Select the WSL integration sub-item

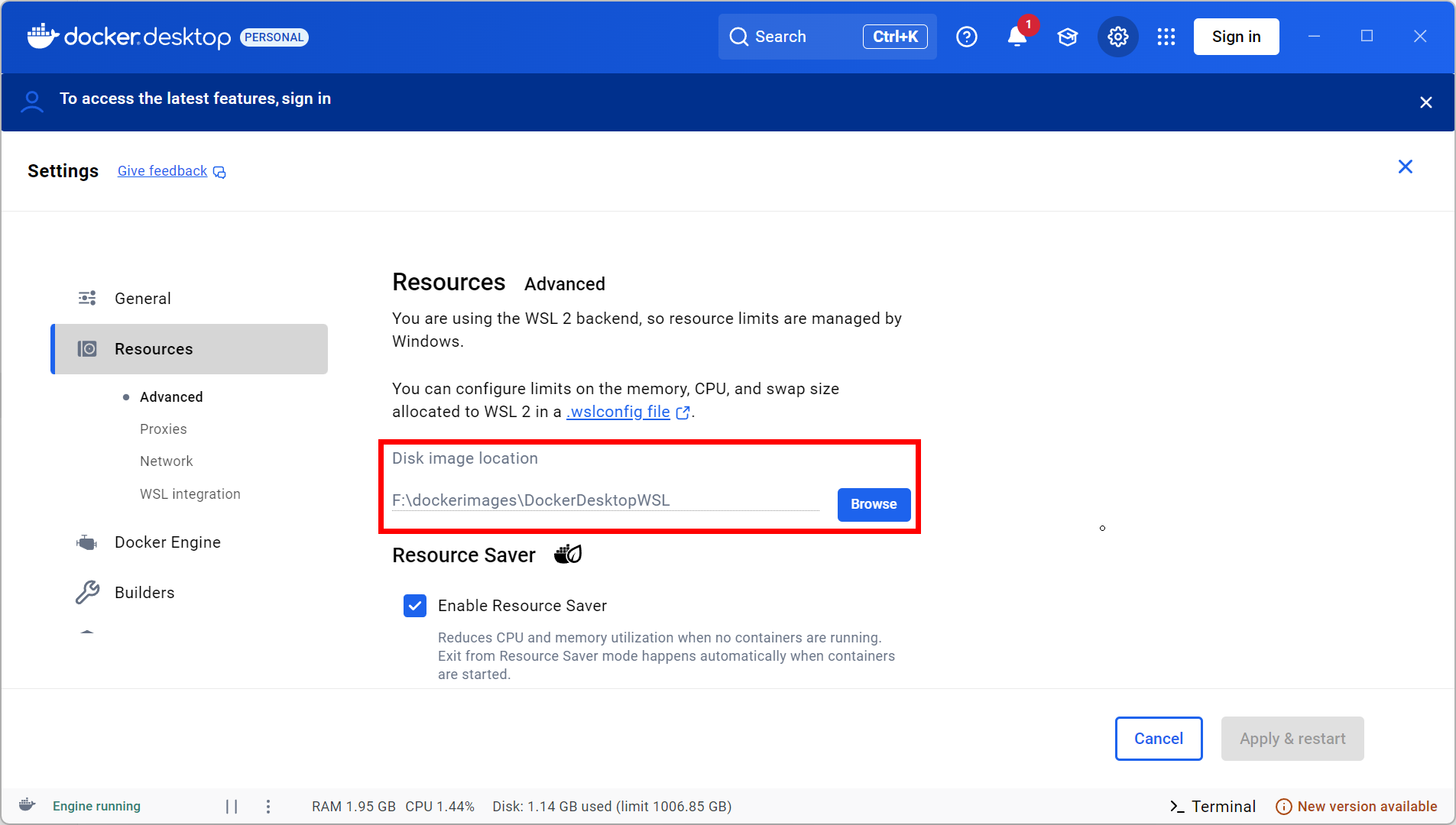190,494
